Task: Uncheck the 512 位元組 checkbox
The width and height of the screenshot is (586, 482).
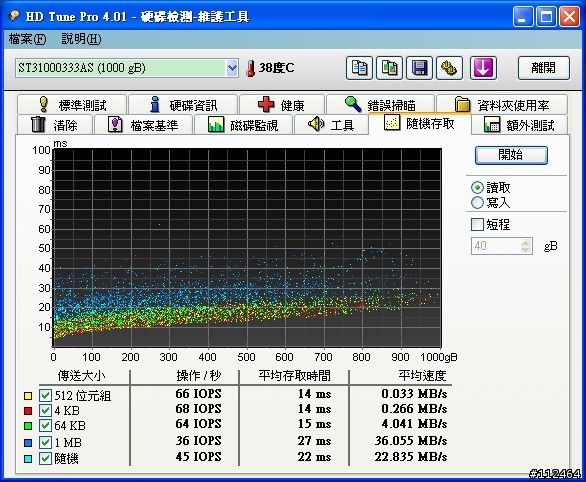Action: point(45,395)
